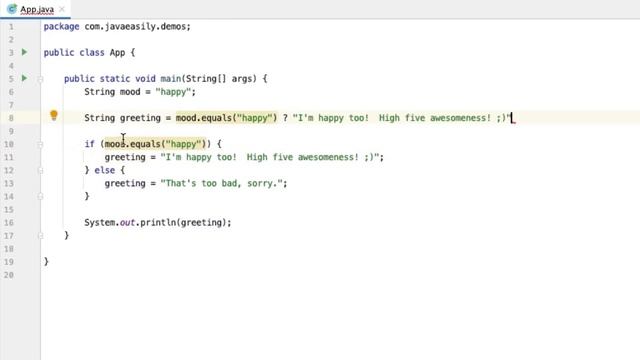Click "I'm happy too!" string on line 11
This screenshot has height=360, width=640.
point(201,157)
